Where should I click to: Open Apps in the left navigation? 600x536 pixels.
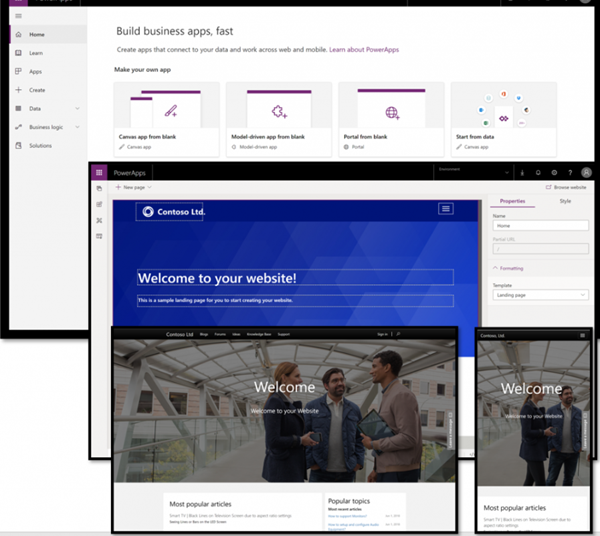point(48,72)
